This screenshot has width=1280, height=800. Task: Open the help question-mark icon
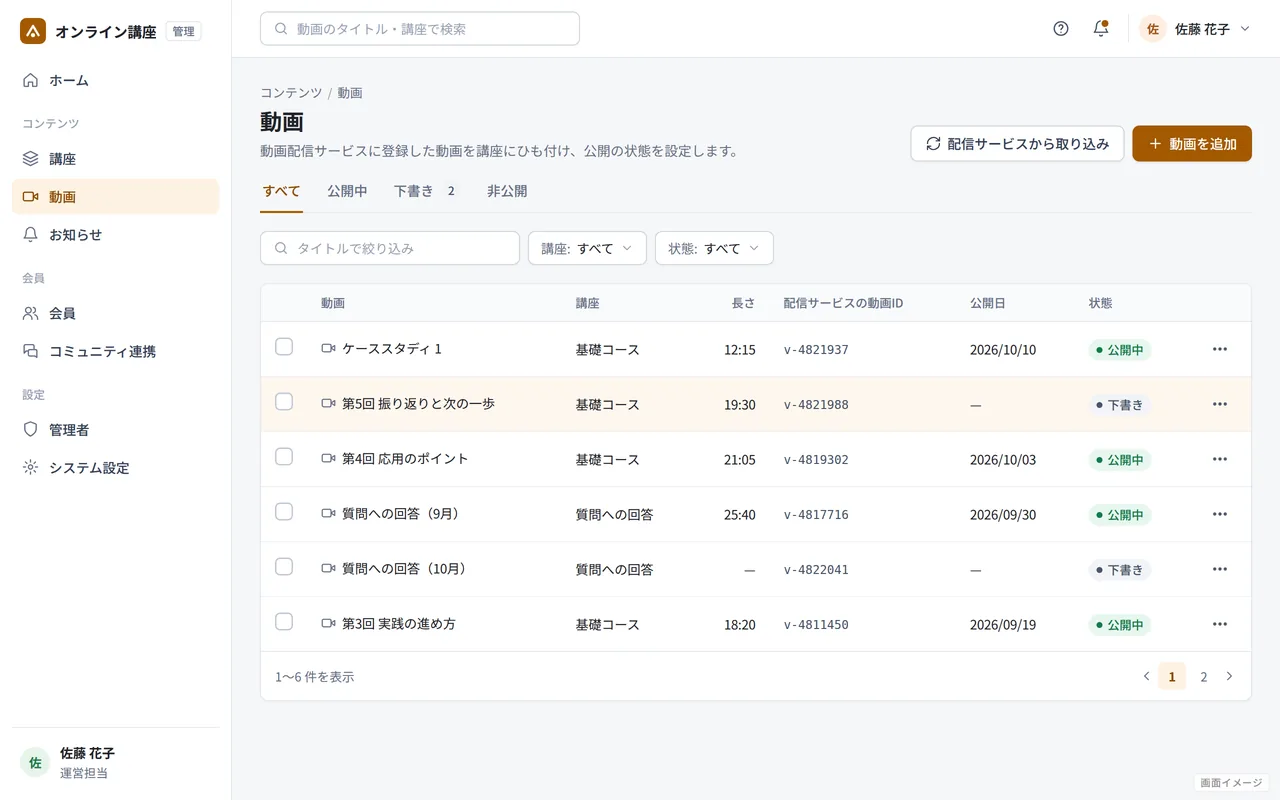click(x=1061, y=29)
